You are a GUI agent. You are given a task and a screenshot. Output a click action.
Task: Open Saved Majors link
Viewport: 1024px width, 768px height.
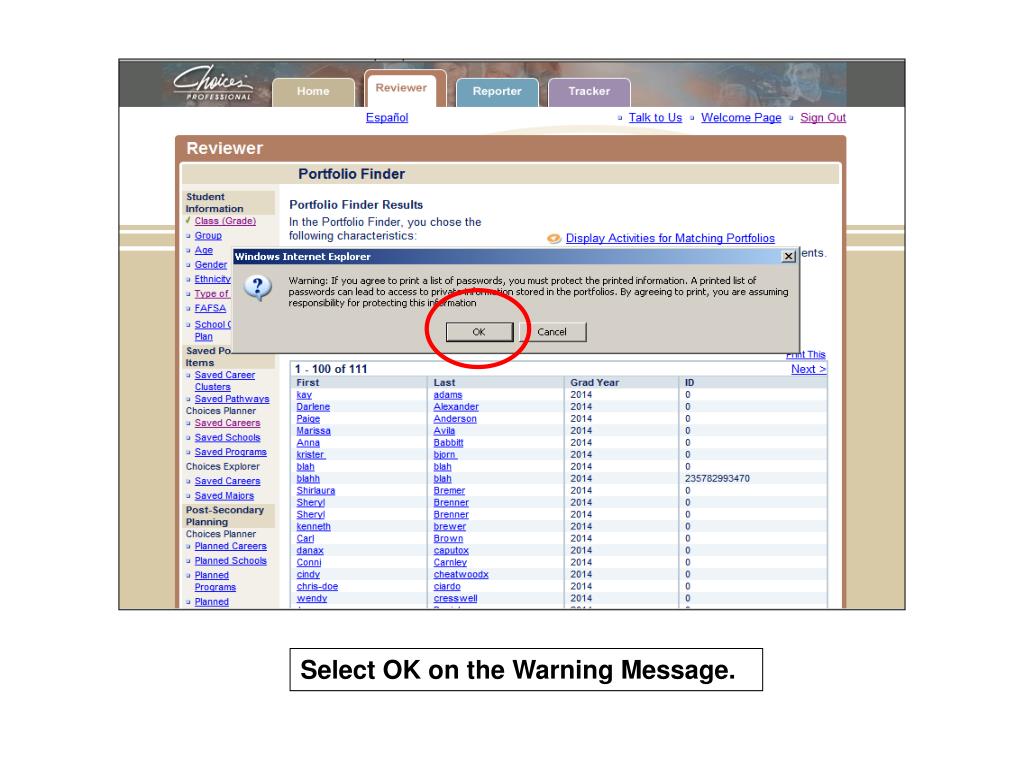tap(224, 496)
